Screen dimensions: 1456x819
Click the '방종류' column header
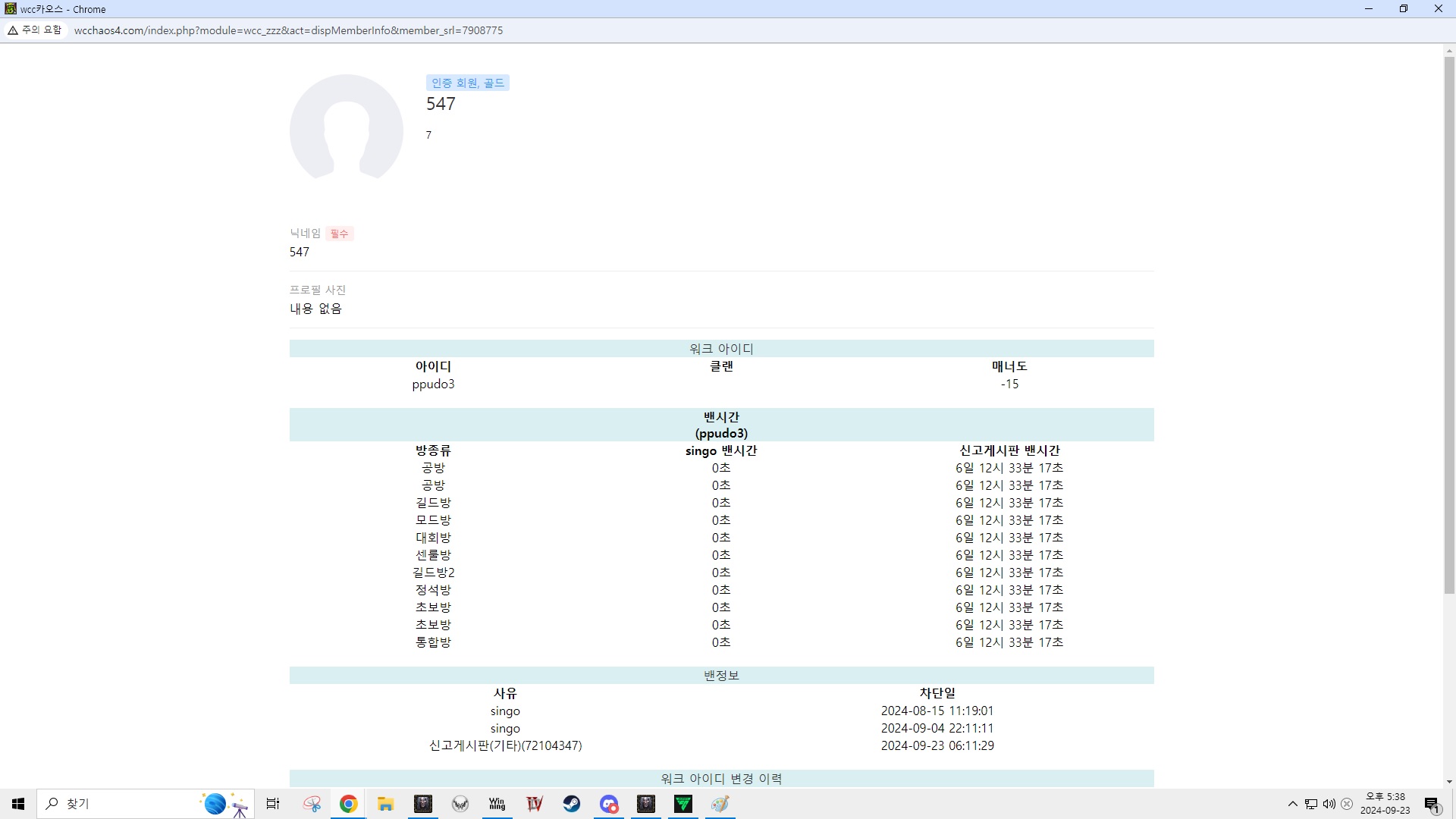pyautogui.click(x=433, y=450)
